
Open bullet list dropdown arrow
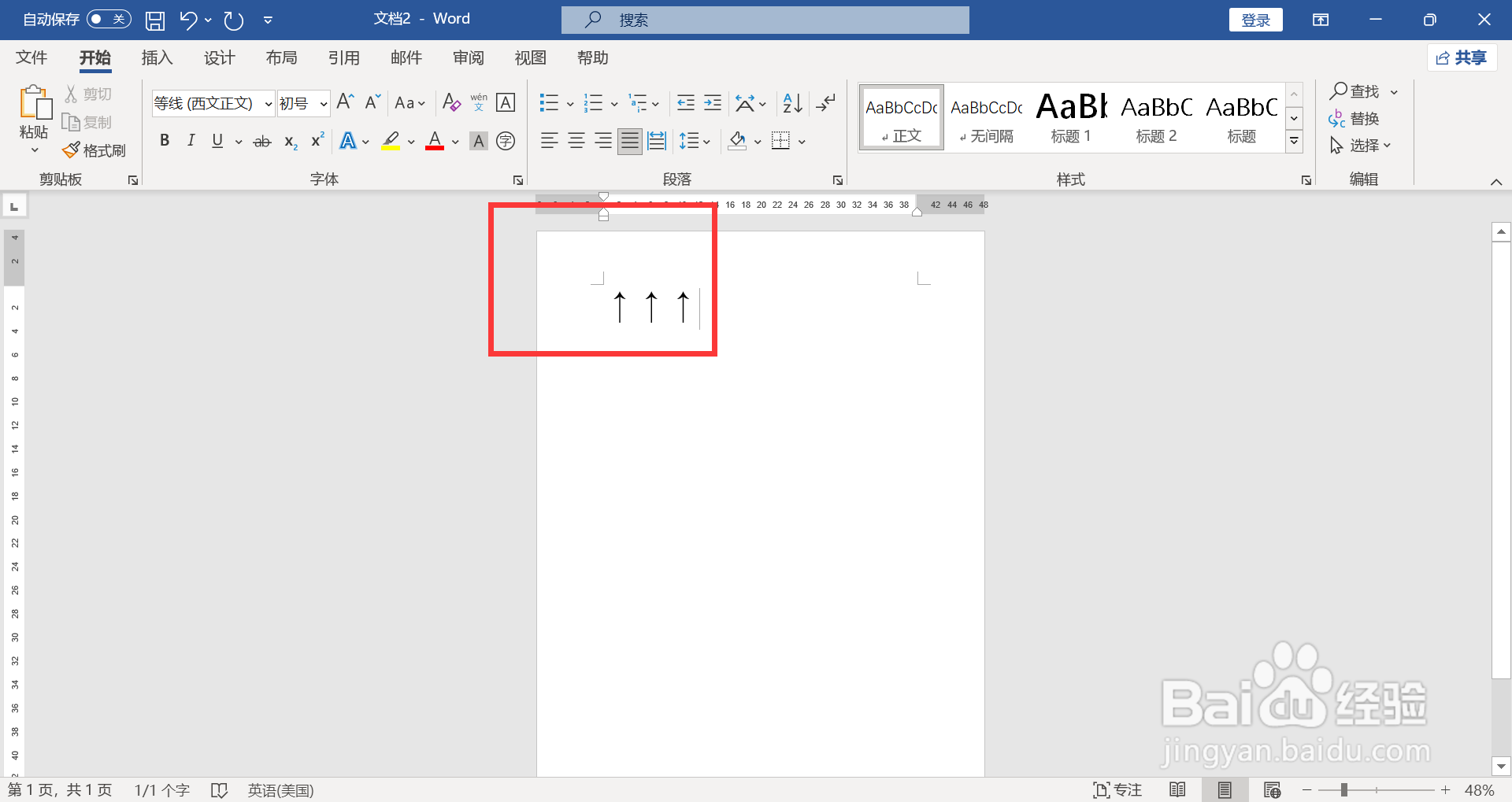[570, 104]
